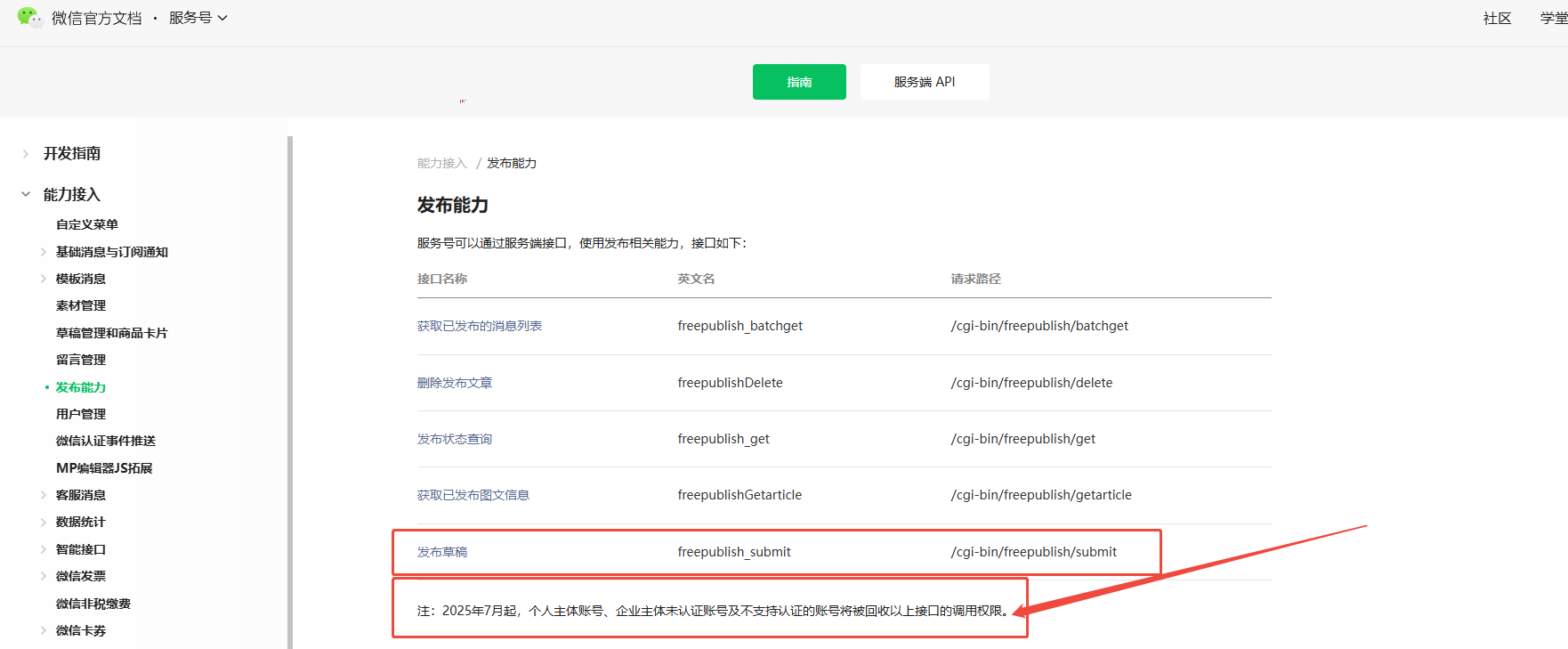
Task: Click the 接口名称 column header
Action: [442, 279]
